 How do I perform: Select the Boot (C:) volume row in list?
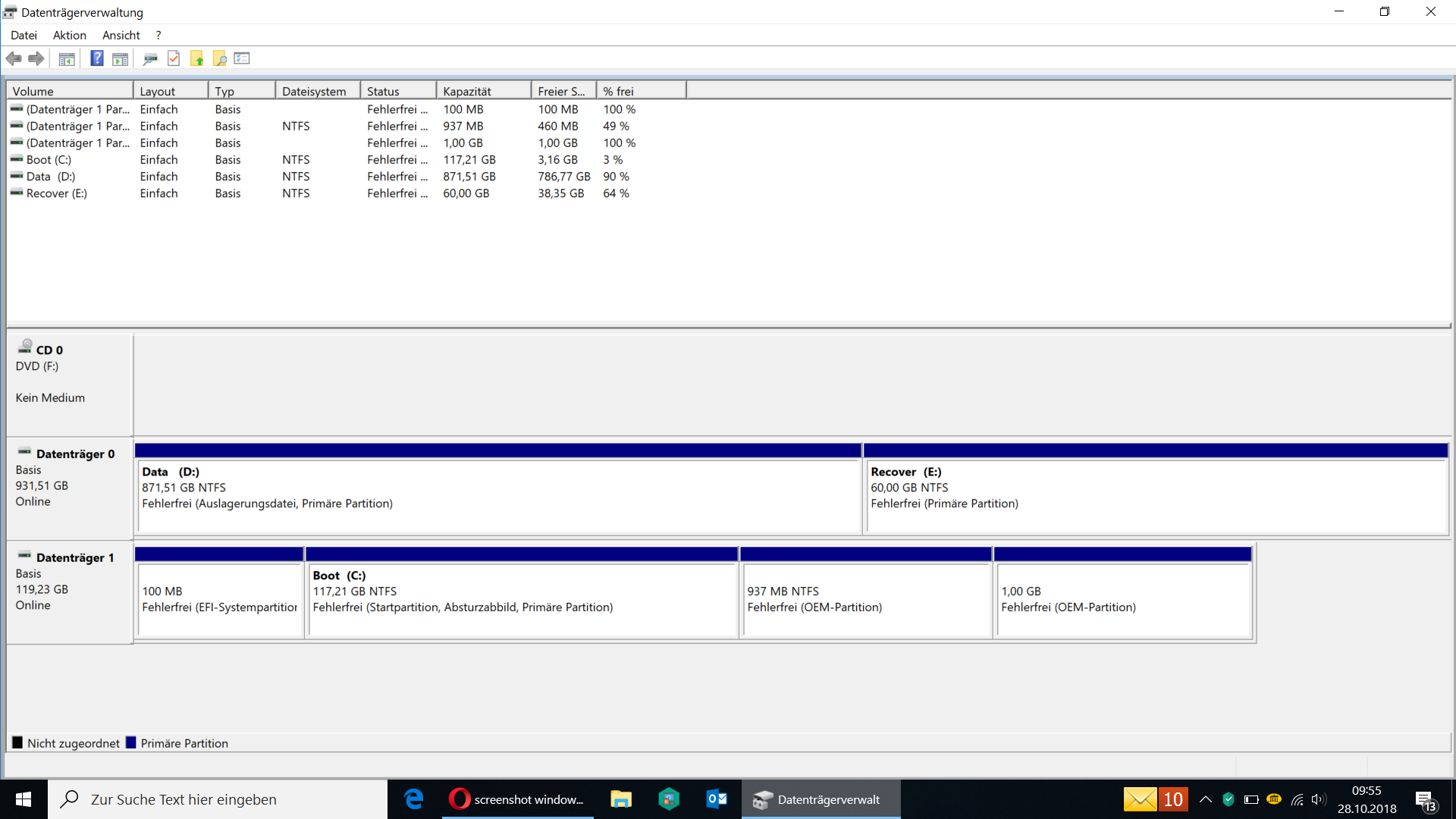pyautogui.click(x=49, y=160)
